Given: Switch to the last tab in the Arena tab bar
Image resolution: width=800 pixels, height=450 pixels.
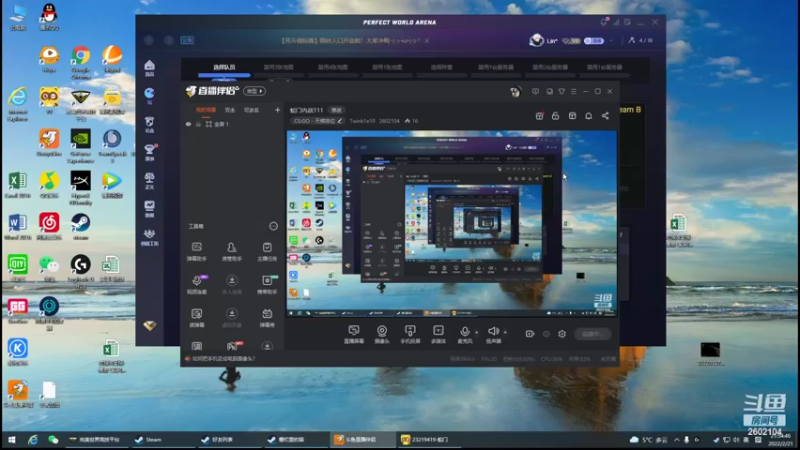Looking at the screenshot, I should [x=604, y=67].
